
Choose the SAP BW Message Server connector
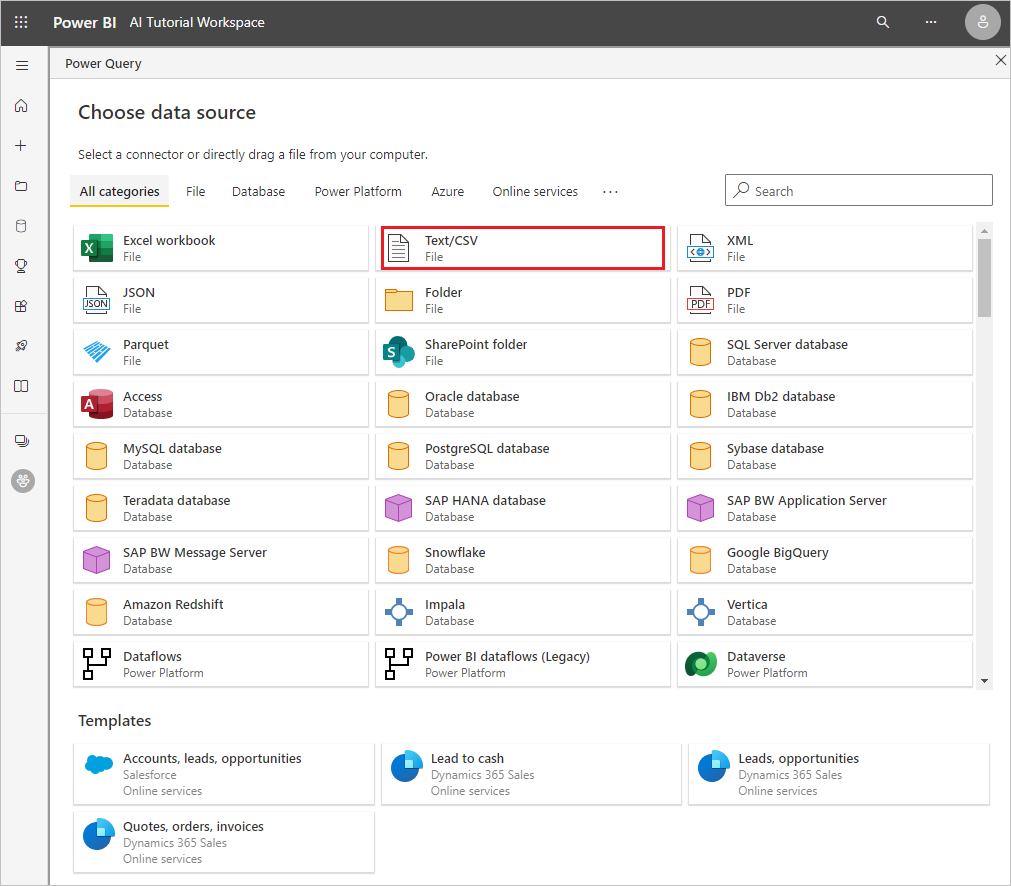tap(221, 560)
